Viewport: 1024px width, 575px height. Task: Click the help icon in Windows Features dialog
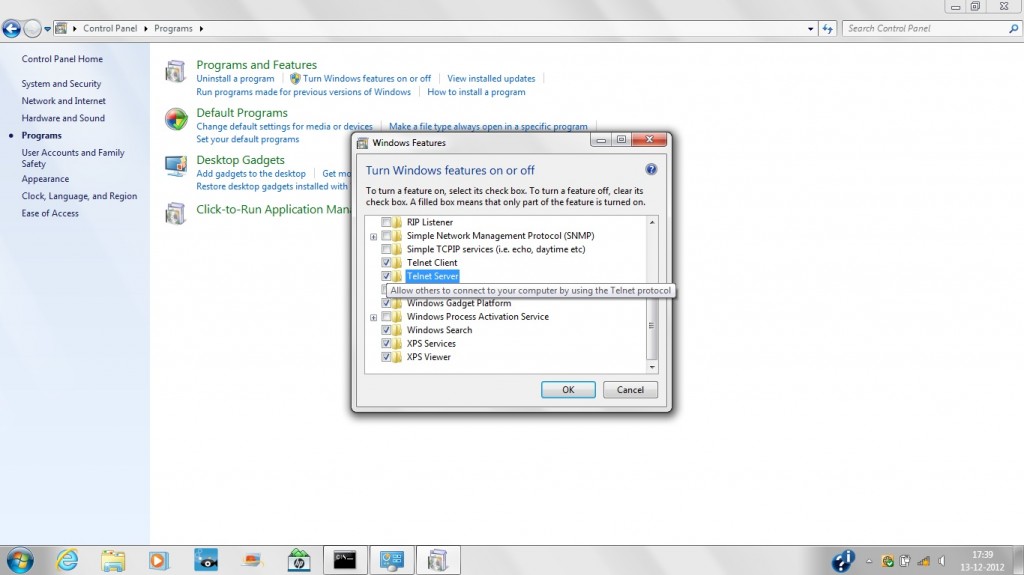click(651, 170)
